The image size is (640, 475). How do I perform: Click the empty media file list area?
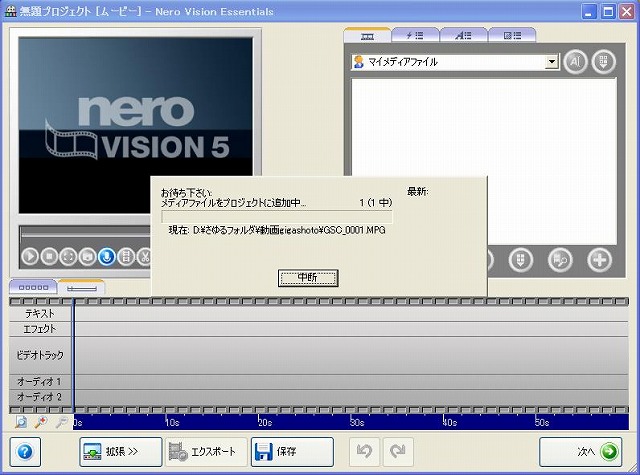484,161
